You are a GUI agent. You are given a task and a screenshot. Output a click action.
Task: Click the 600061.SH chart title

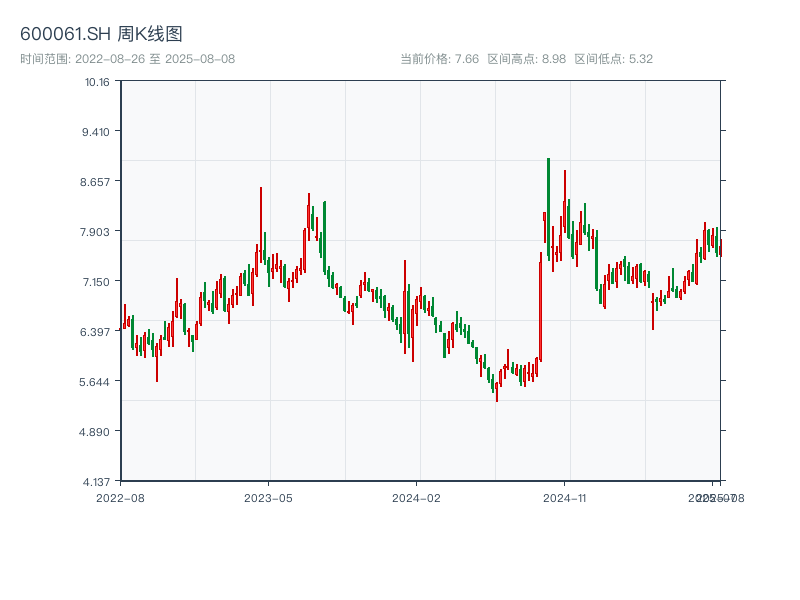coord(101,35)
